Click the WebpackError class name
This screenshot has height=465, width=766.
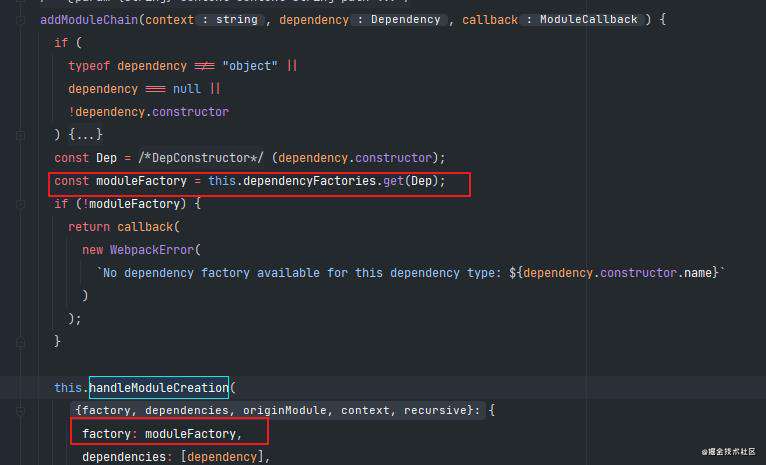click(x=152, y=250)
